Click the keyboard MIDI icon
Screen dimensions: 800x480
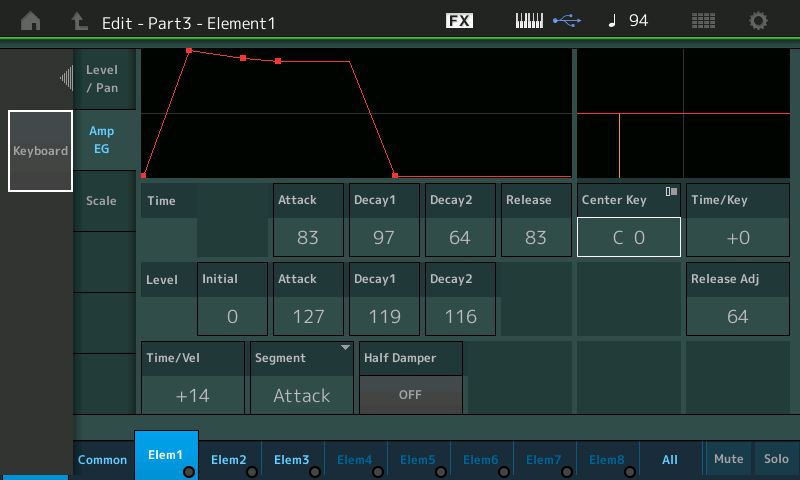point(532,21)
